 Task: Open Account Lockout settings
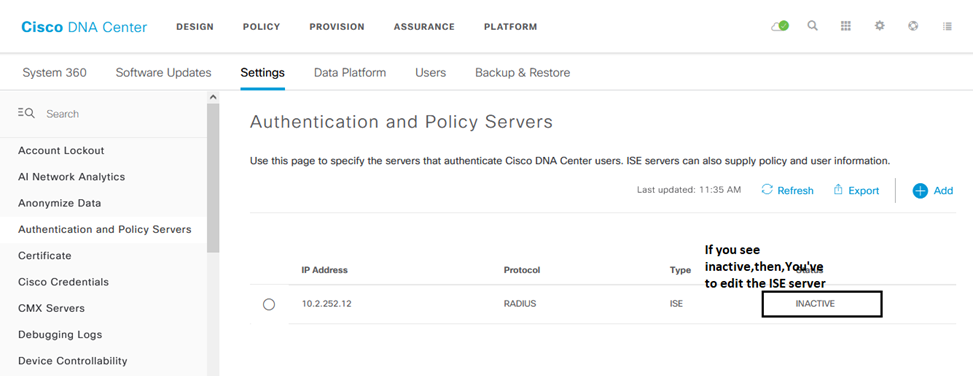pos(61,150)
